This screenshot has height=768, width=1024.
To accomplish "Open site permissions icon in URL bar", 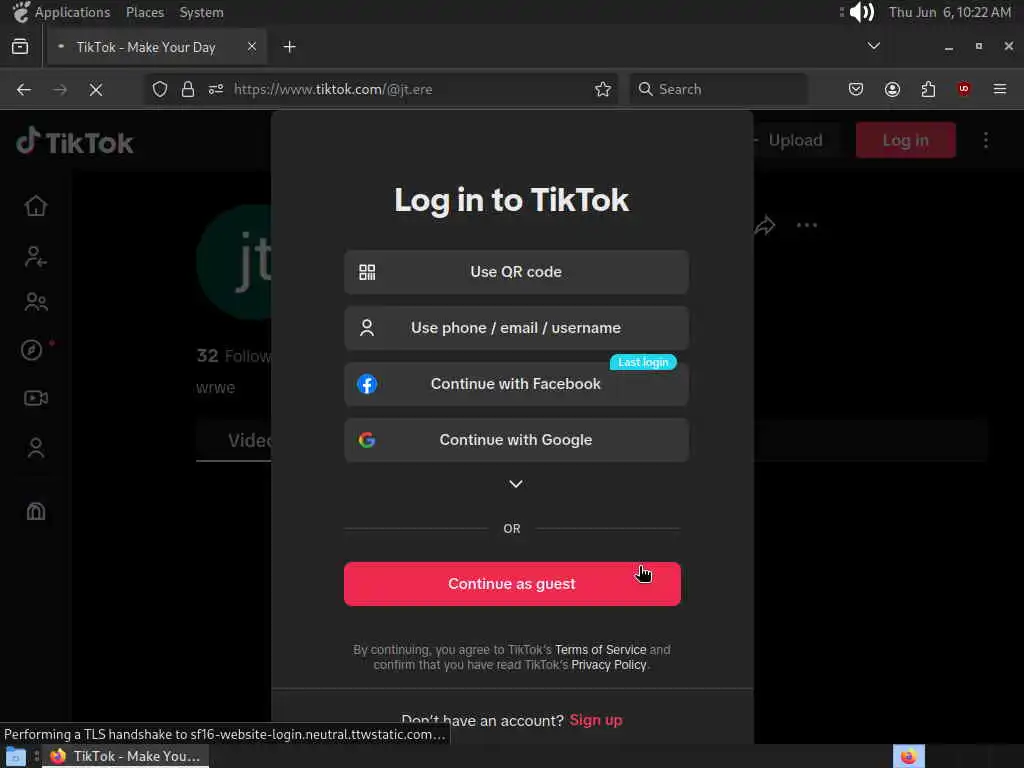I will (216, 89).
